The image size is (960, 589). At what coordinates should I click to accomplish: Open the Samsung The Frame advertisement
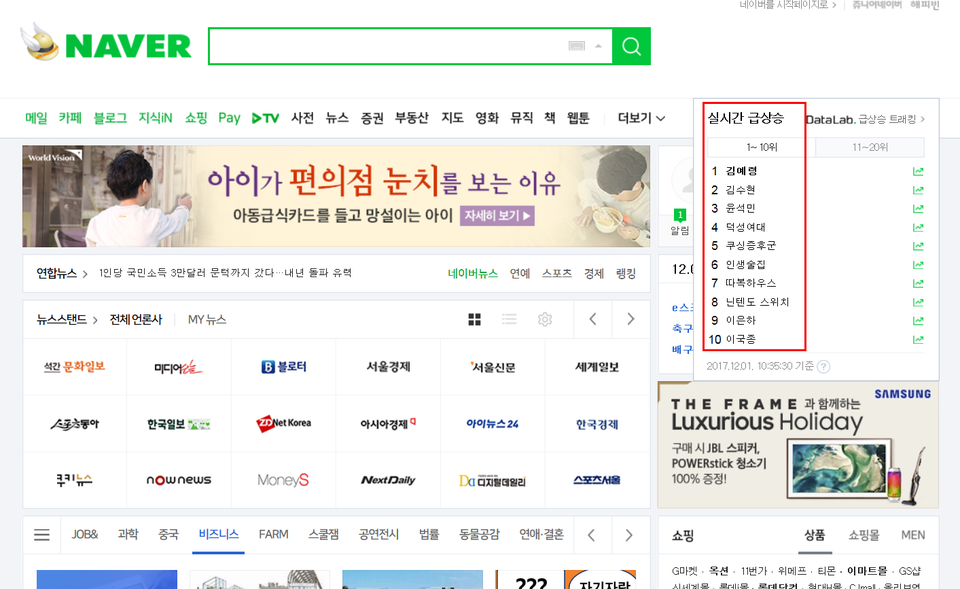click(x=798, y=445)
